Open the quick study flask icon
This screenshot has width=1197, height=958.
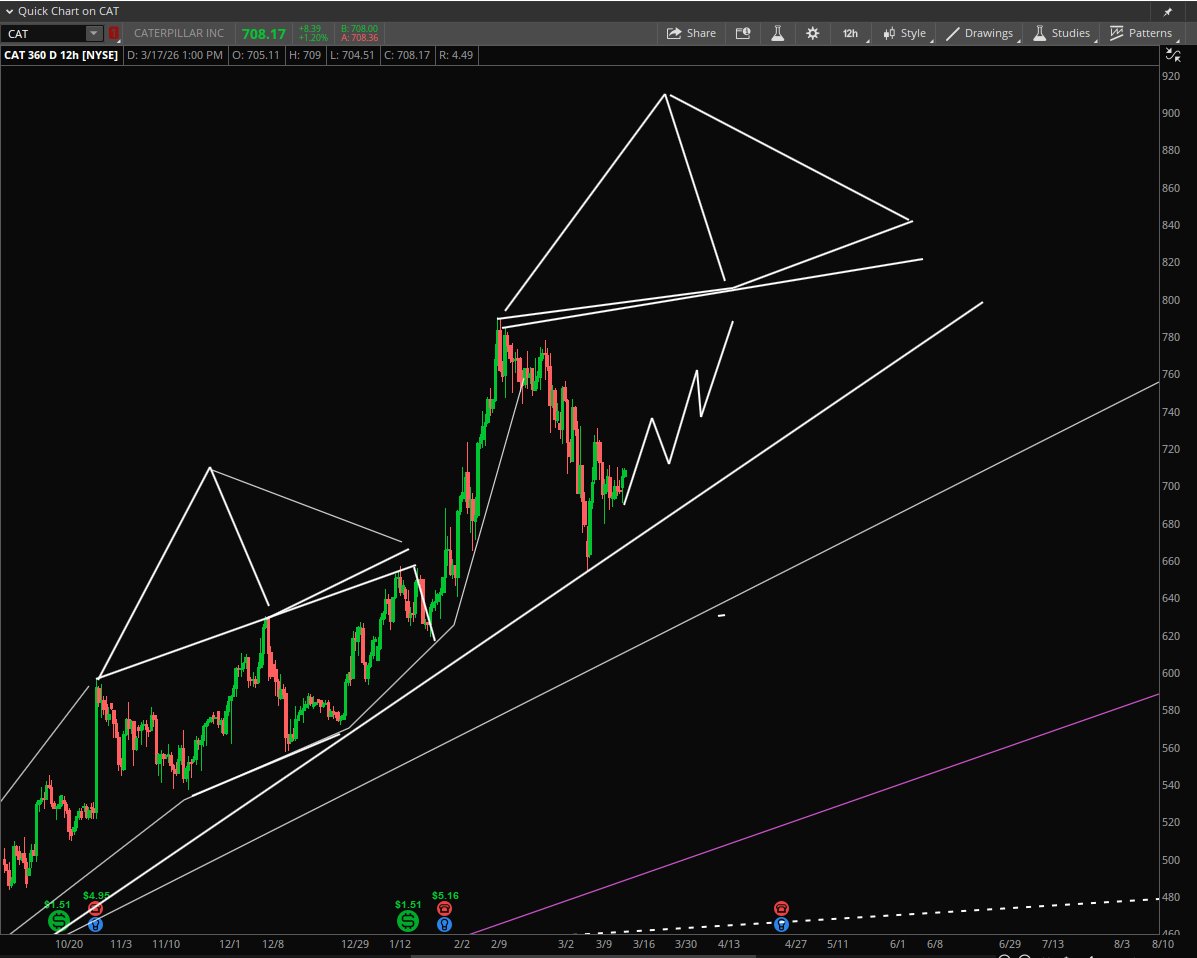(x=777, y=33)
